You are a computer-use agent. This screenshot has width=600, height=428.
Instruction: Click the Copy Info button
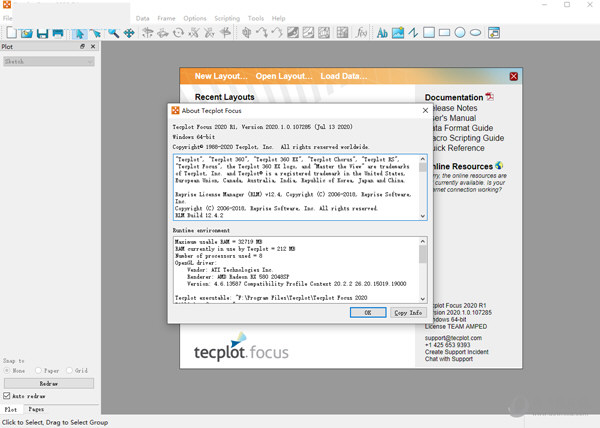coord(408,312)
